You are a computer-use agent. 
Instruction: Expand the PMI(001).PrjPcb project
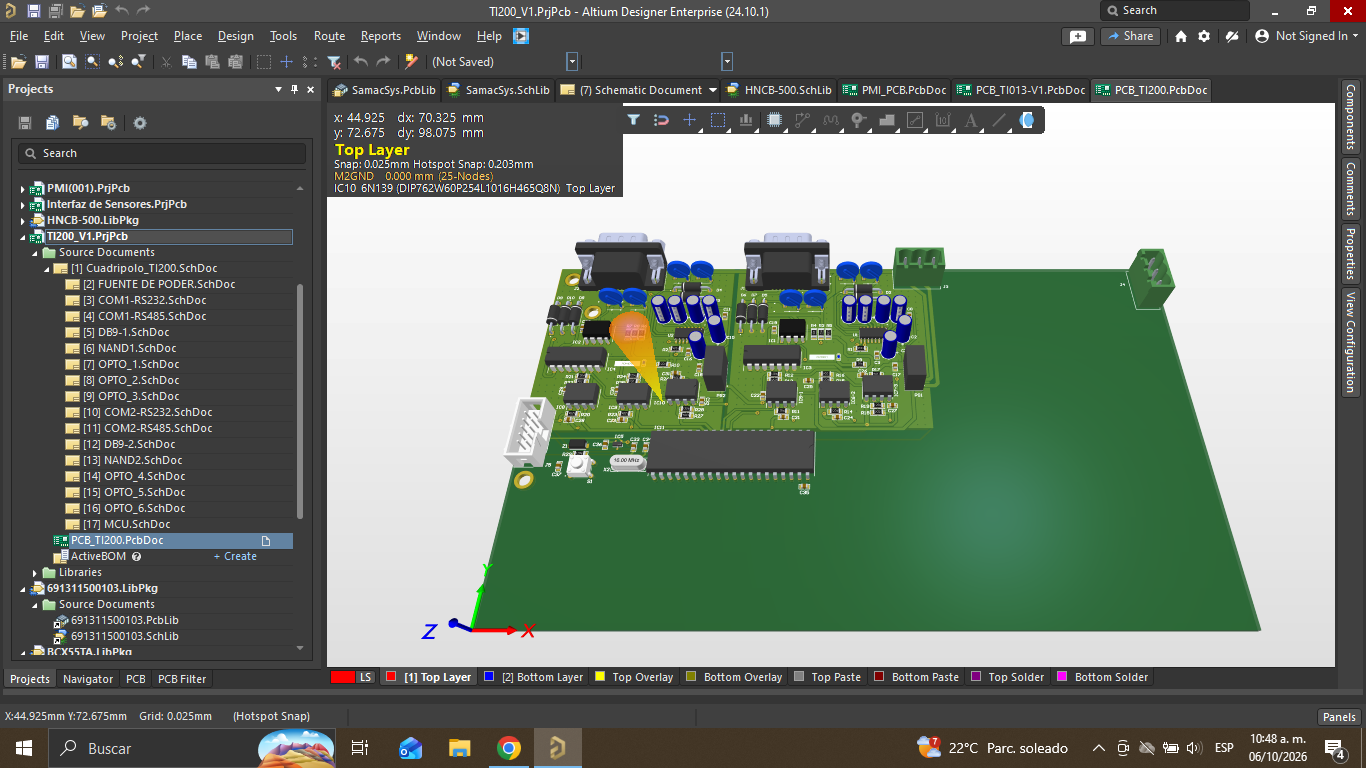23,188
